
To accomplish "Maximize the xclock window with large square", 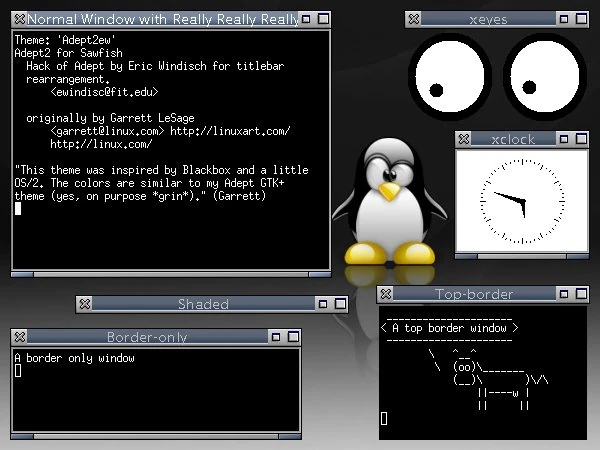I will [x=581, y=139].
